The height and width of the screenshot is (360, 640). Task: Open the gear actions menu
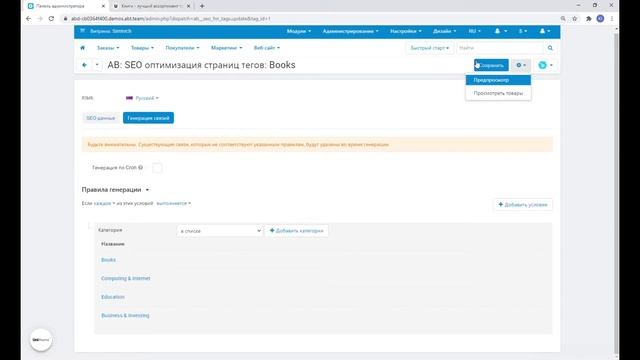521,65
